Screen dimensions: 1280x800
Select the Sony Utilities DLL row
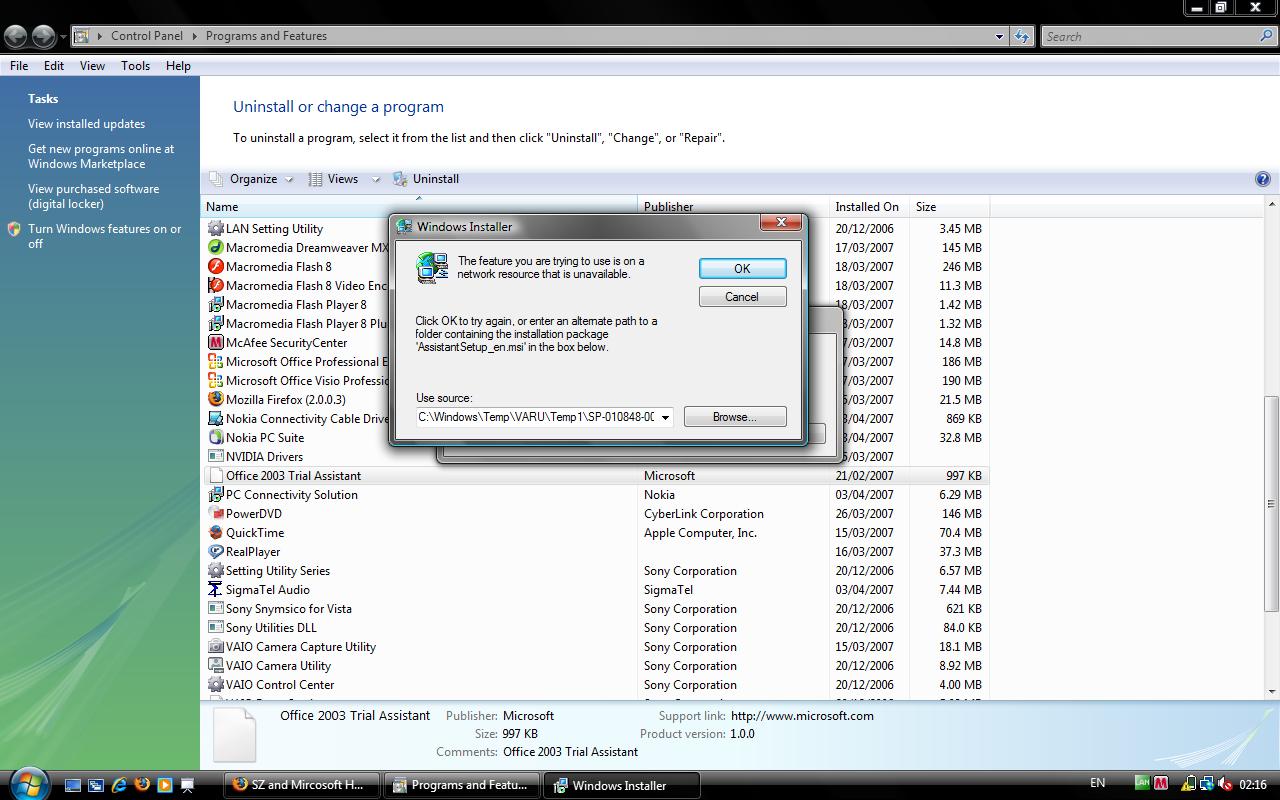[x=596, y=627]
